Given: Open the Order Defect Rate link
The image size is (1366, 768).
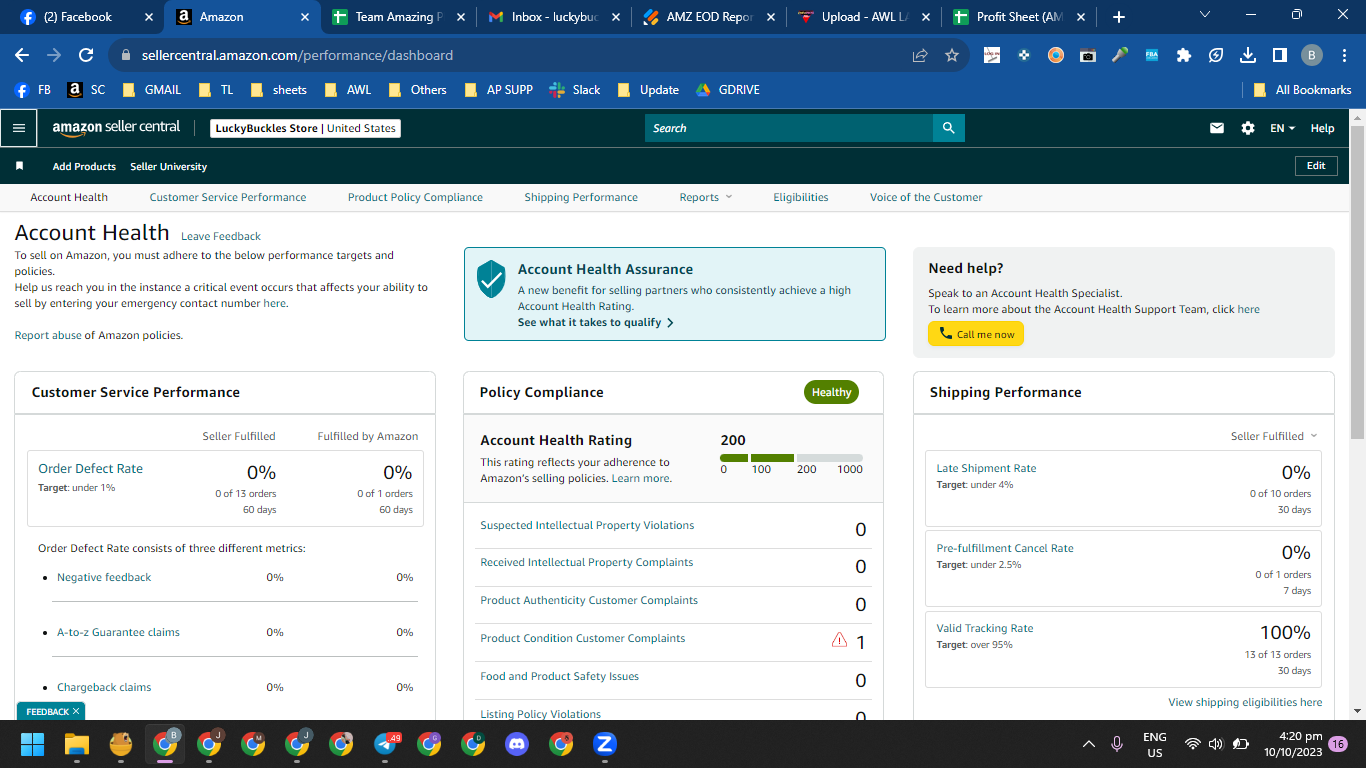Looking at the screenshot, I should pyautogui.click(x=90, y=468).
